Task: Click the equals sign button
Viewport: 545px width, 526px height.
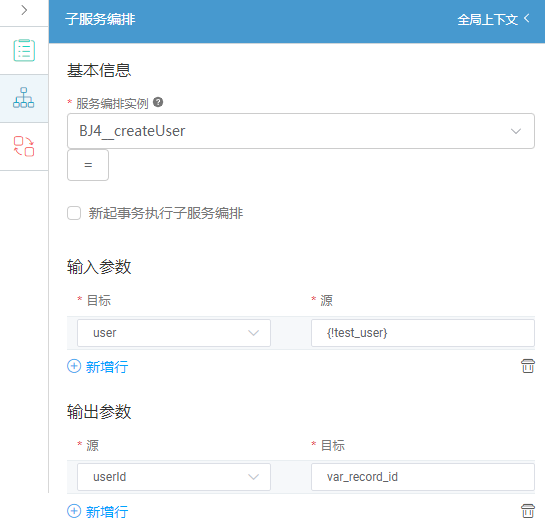Action: 88,165
